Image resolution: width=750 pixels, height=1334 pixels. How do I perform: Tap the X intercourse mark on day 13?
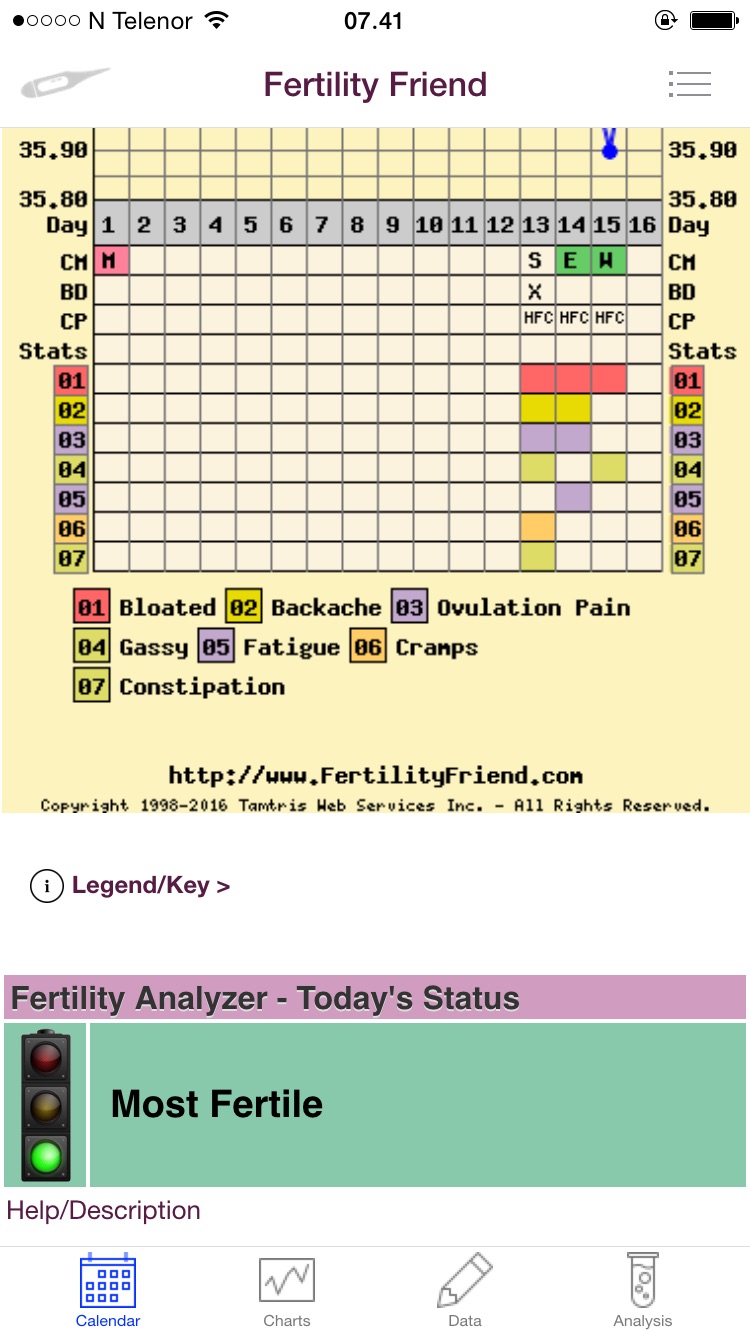pos(535,291)
